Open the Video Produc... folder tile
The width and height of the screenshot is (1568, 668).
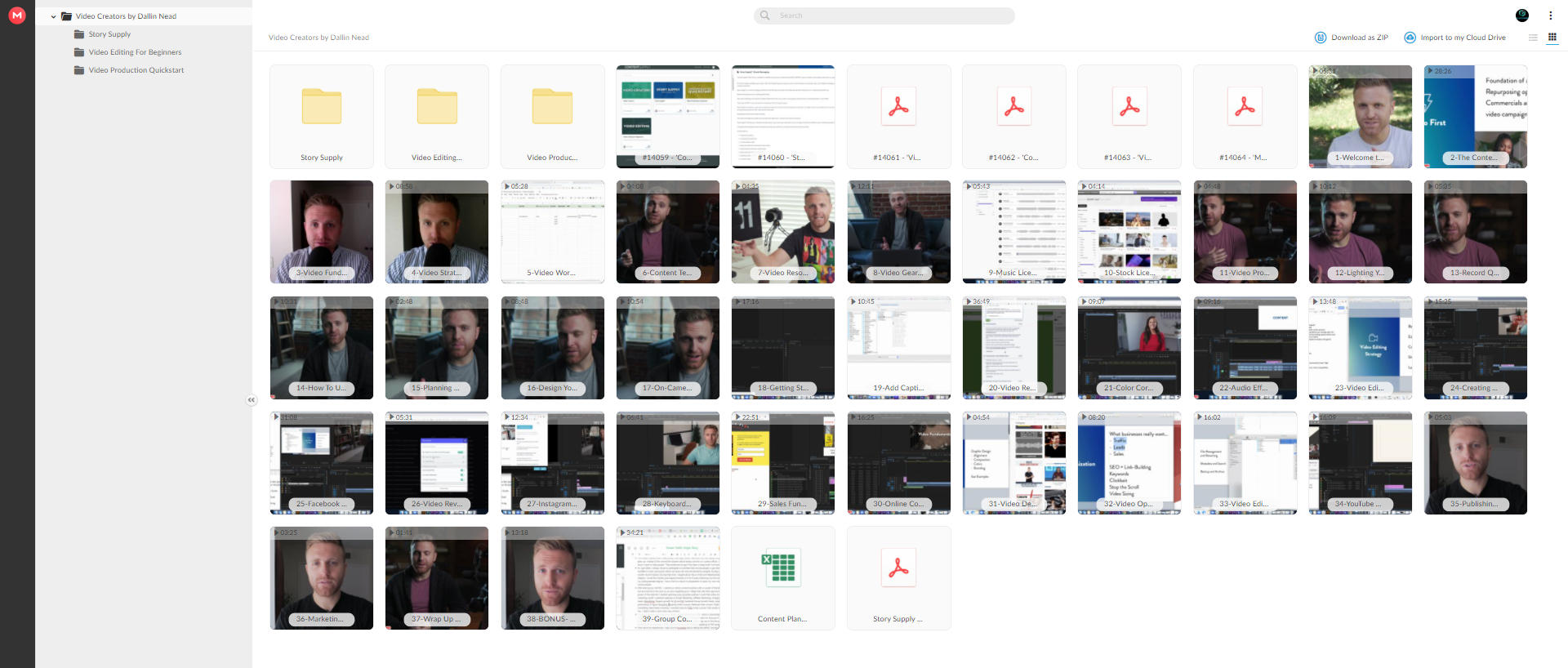(553, 117)
